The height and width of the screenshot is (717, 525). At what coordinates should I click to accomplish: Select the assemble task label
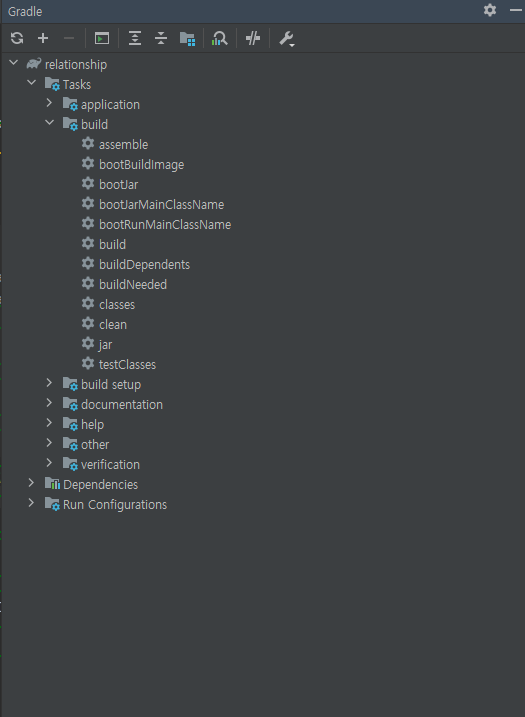[x=123, y=144]
